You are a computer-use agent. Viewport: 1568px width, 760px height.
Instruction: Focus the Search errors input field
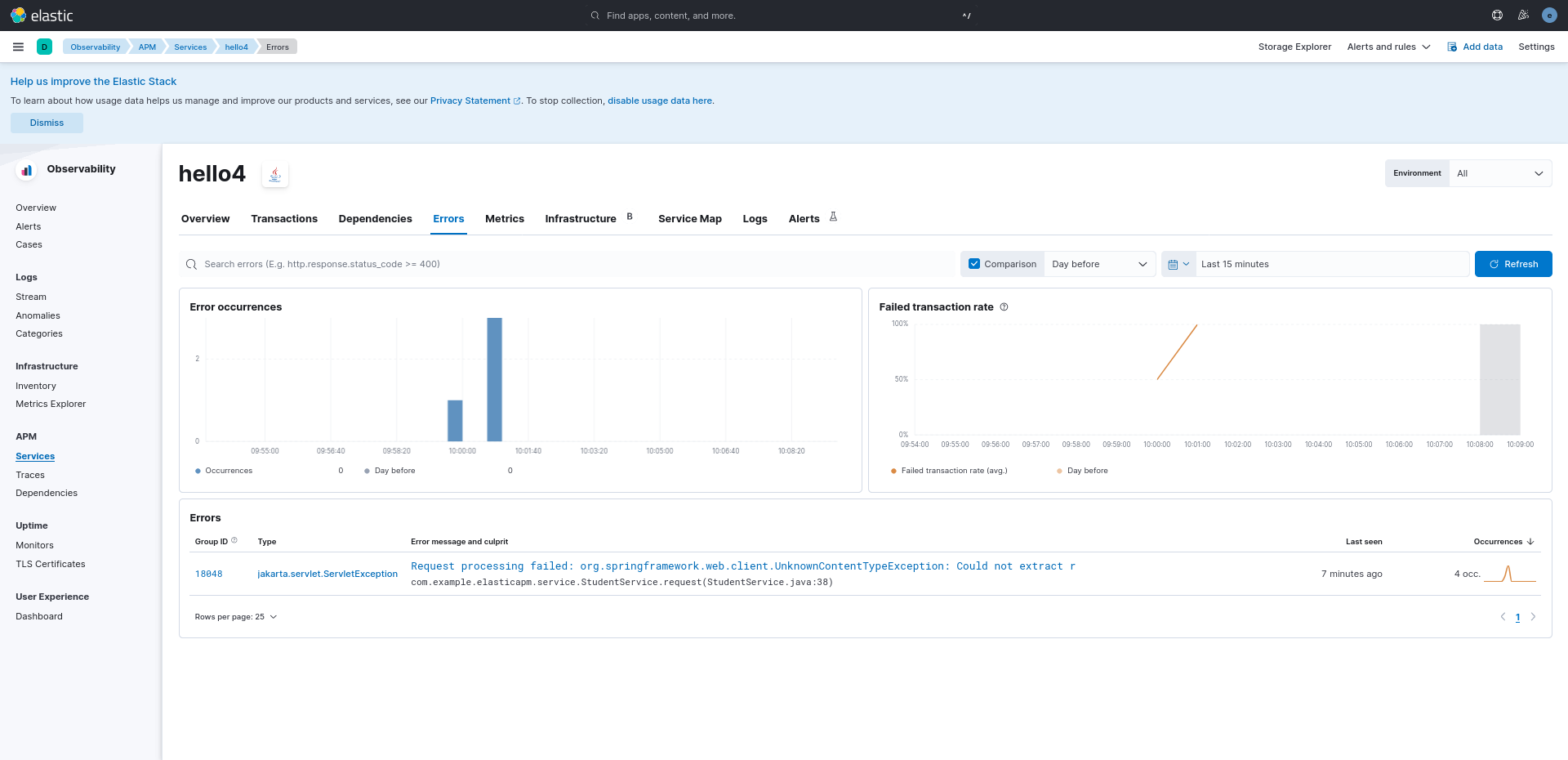tap(568, 264)
